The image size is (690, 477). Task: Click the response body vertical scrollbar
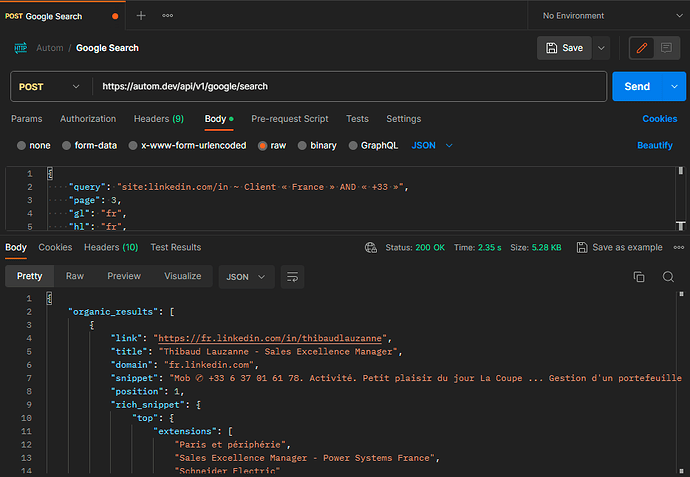pos(681,382)
